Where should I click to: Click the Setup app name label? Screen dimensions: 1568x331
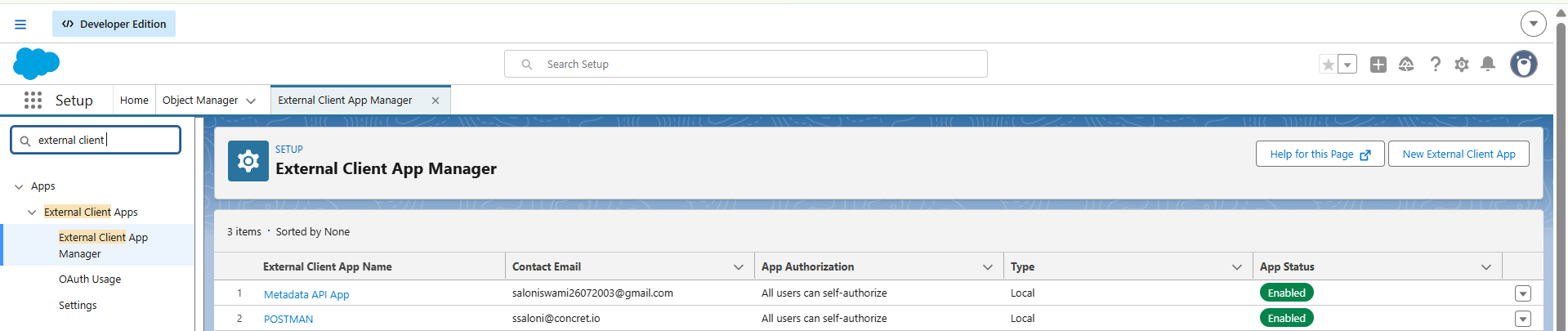pyautogui.click(x=74, y=100)
